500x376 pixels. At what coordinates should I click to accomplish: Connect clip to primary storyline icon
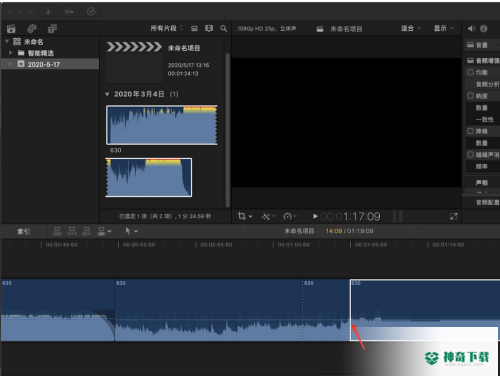(57, 231)
